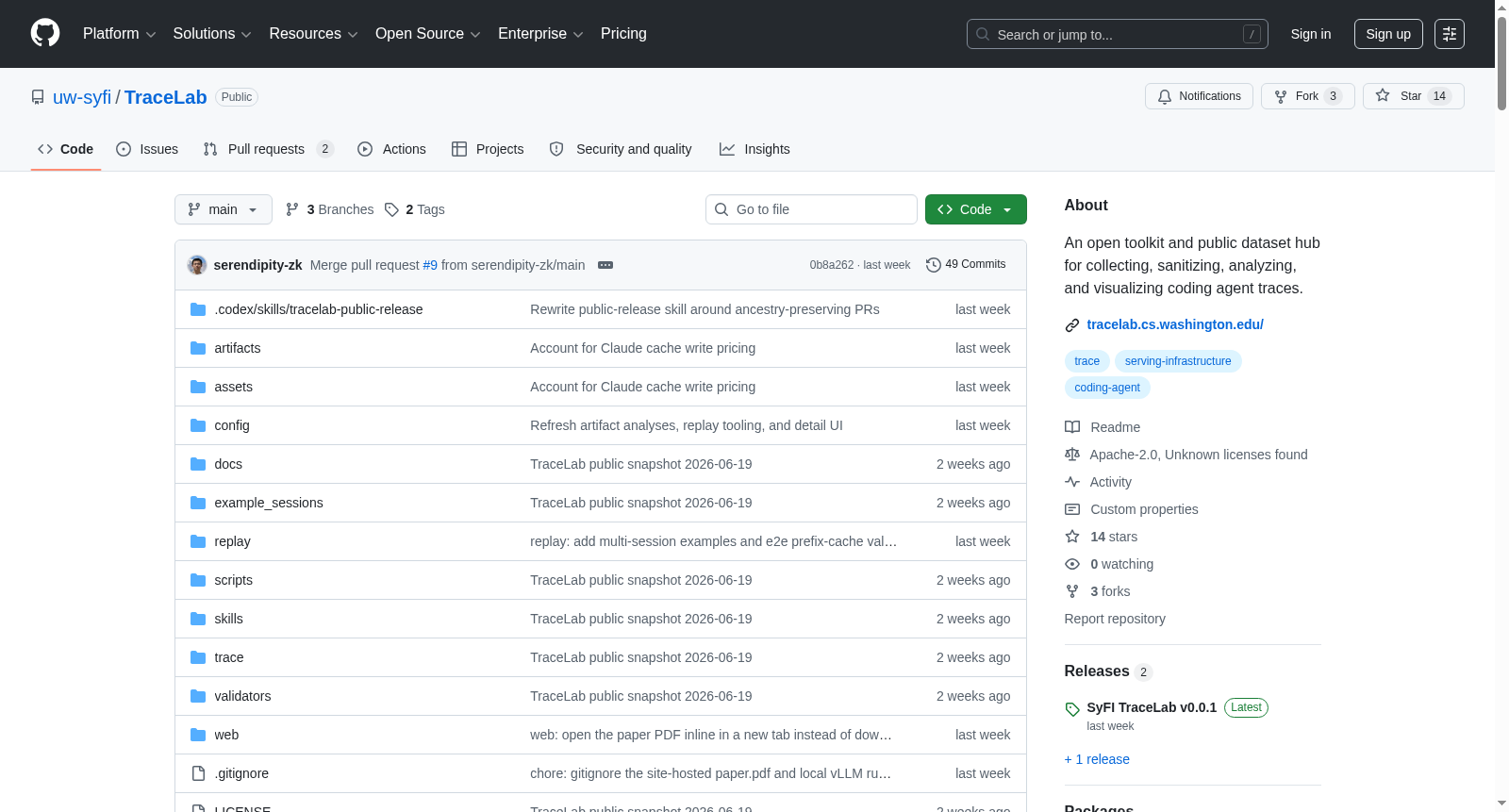This screenshot has width=1509, height=812.
Task: Open the + 1 release link
Action: pyautogui.click(x=1097, y=759)
